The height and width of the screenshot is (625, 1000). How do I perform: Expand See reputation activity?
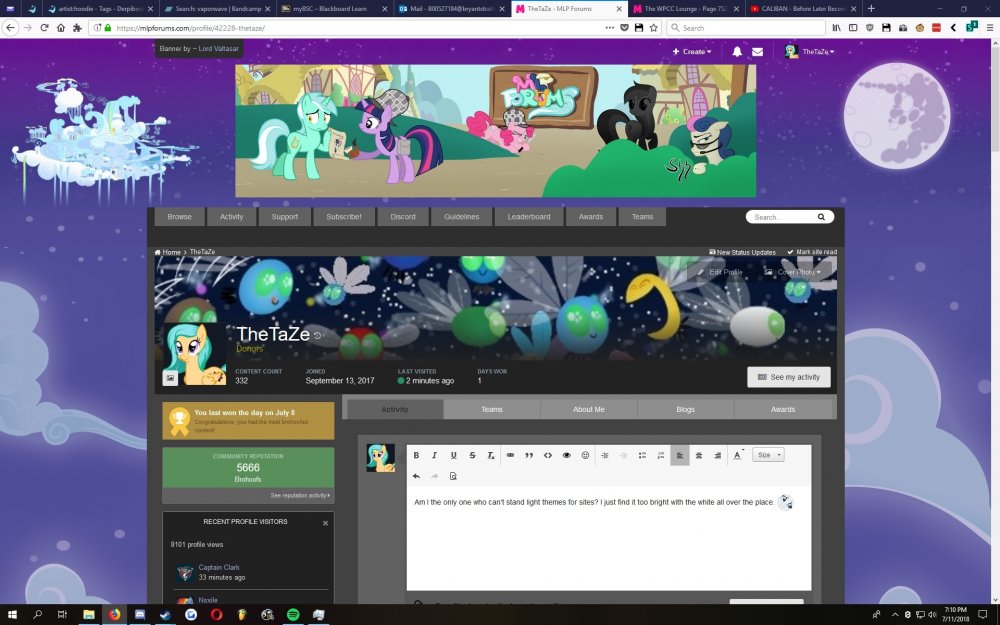(300, 496)
